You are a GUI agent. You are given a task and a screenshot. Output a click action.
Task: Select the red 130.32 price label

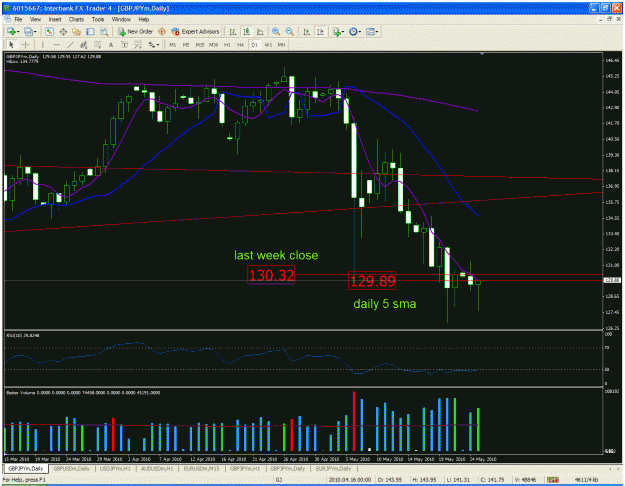(x=271, y=275)
